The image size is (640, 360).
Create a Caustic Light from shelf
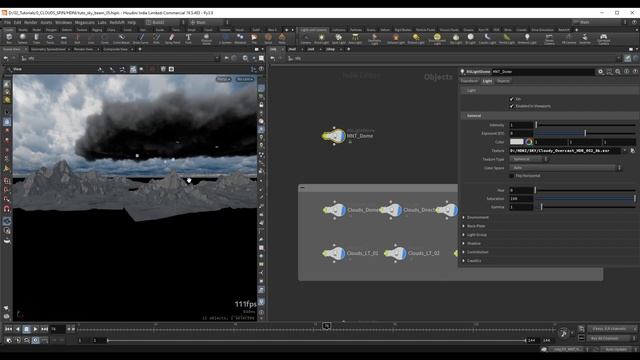pos(487,39)
